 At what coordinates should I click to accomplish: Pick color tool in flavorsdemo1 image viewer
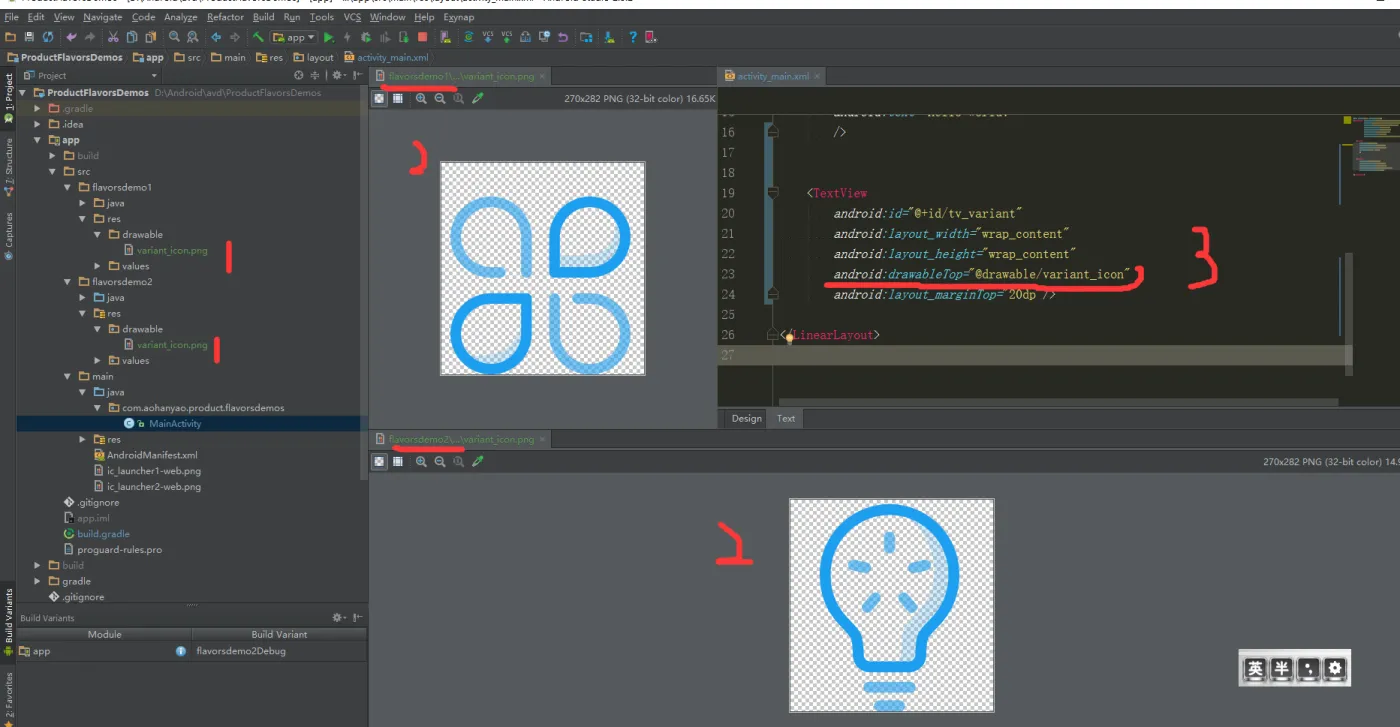[478, 98]
